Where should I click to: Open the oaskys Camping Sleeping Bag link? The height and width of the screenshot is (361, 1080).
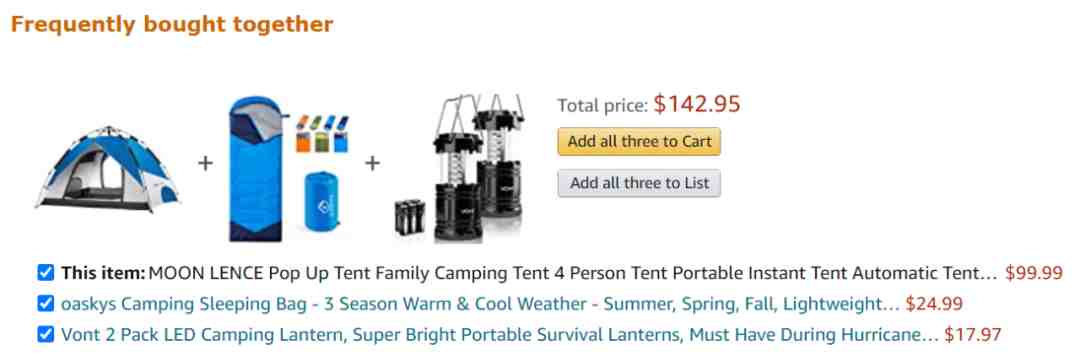tap(480, 304)
